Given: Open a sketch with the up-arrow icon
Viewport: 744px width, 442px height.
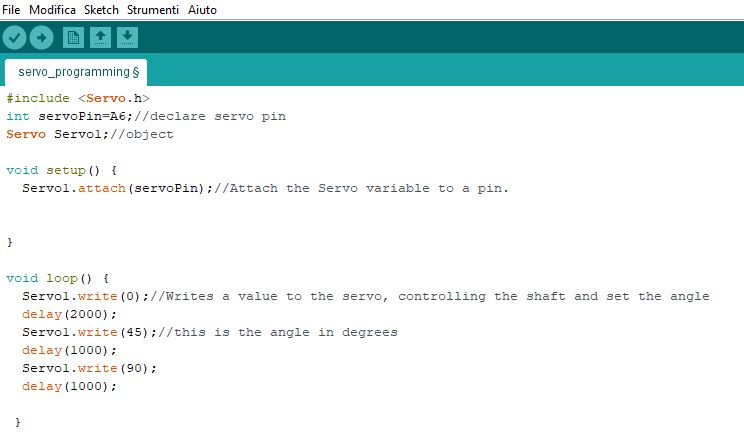Looking at the screenshot, I should click(x=100, y=37).
